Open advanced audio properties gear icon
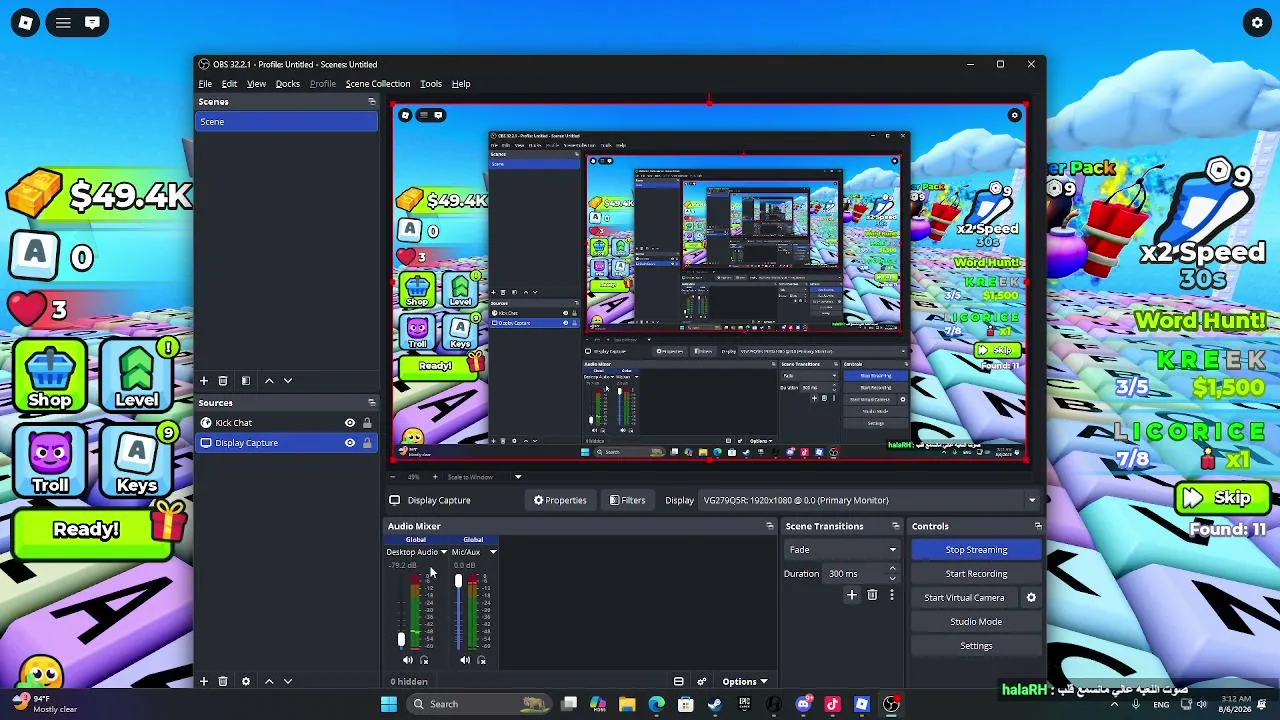 (702, 682)
